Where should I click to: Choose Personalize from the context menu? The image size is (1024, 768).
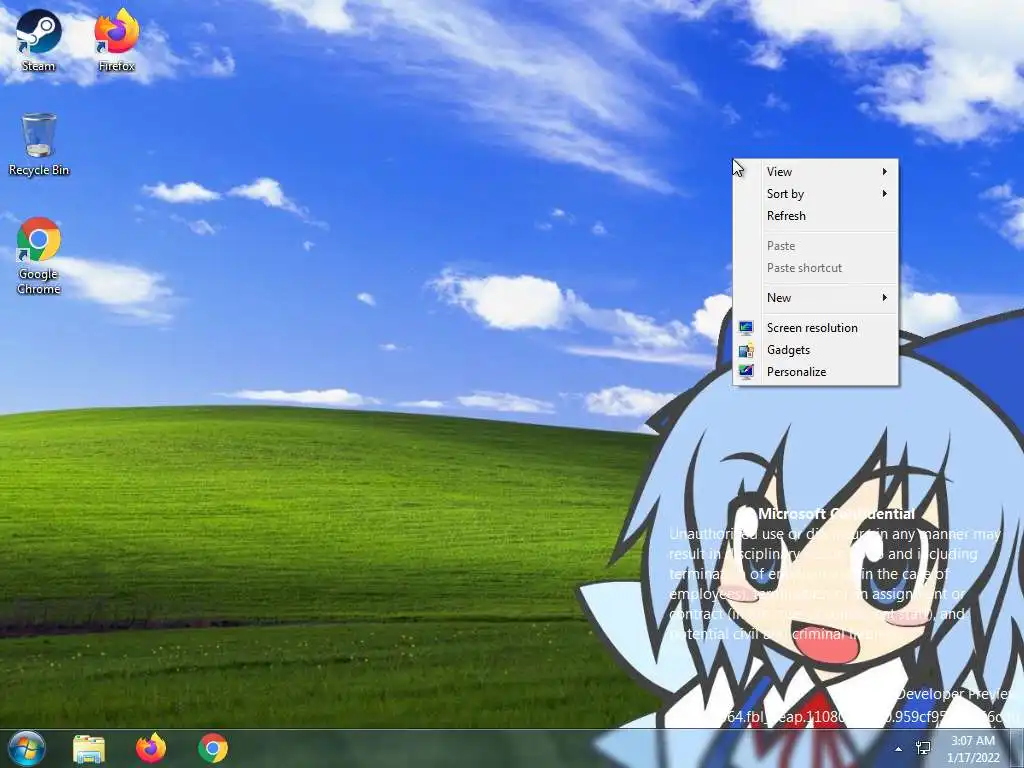(816, 372)
